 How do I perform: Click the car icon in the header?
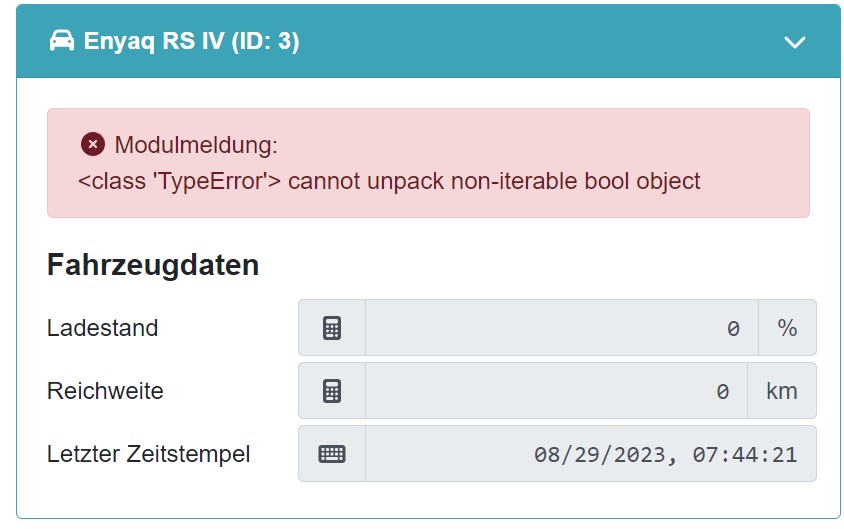[62, 41]
